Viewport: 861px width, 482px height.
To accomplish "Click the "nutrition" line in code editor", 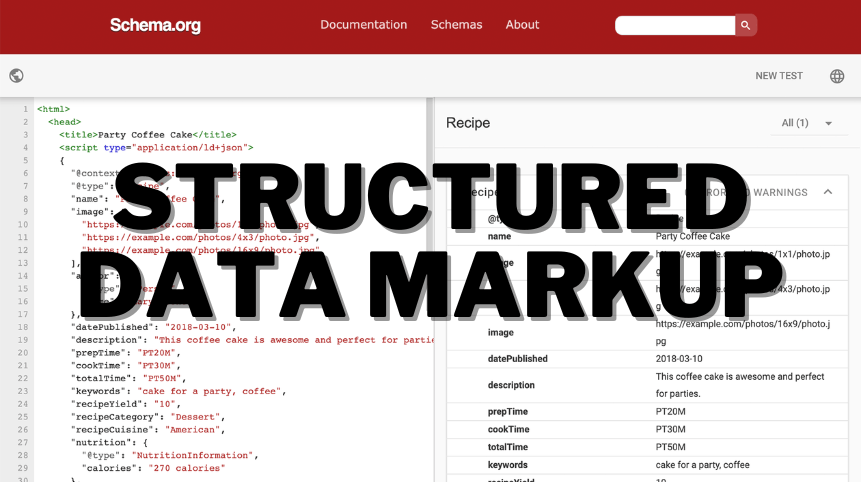I will pyautogui.click(x=109, y=442).
